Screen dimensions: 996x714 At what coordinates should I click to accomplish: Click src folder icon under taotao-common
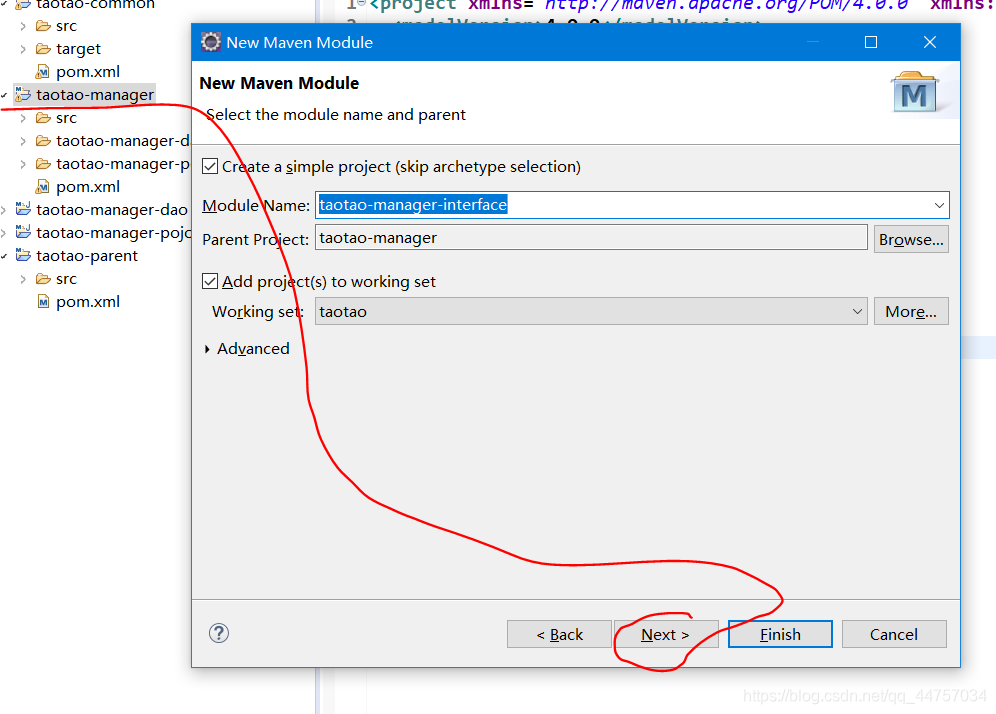(43, 26)
